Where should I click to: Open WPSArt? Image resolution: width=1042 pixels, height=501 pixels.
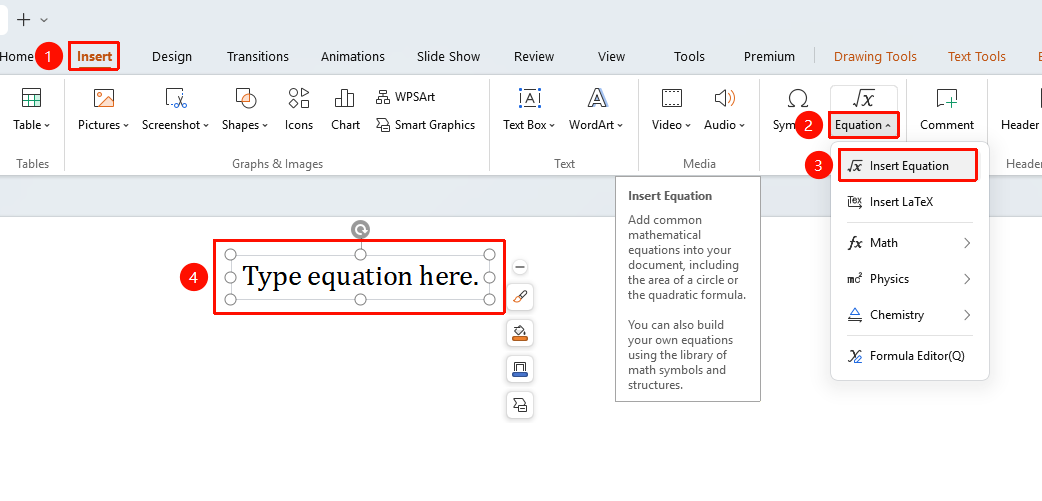[x=405, y=97]
